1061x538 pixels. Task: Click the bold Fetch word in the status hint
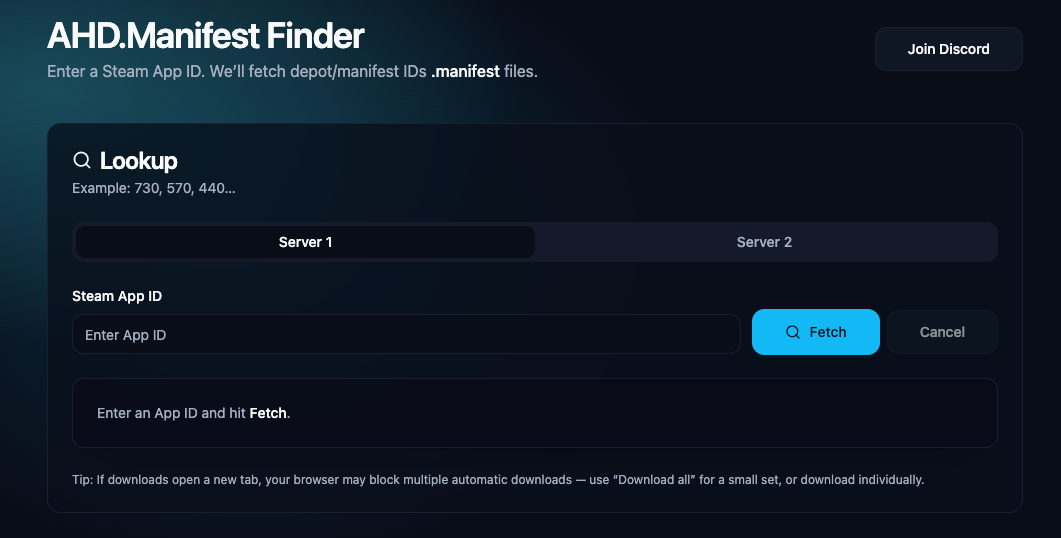[x=267, y=413]
